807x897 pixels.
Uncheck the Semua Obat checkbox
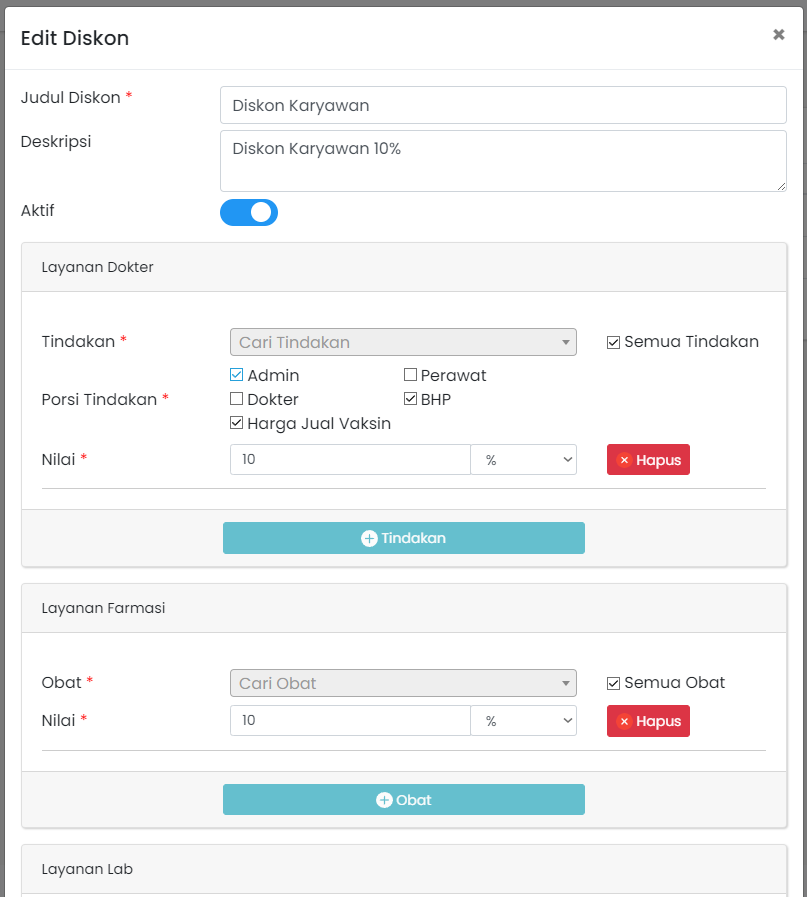pyautogui.click(x=613, y=683)
